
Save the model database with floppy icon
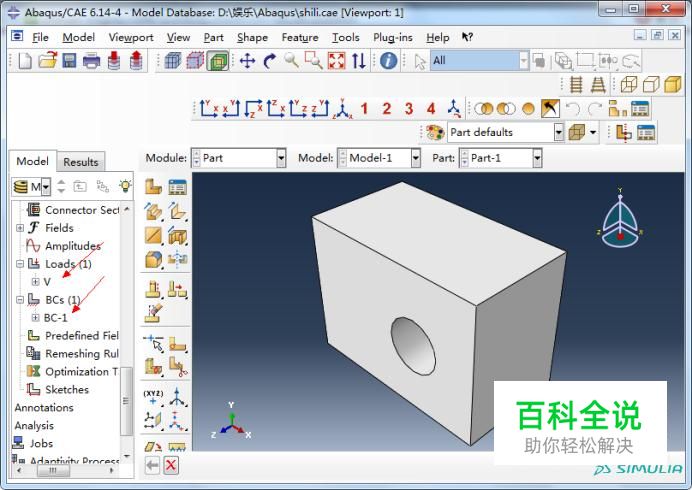[69, 60]
